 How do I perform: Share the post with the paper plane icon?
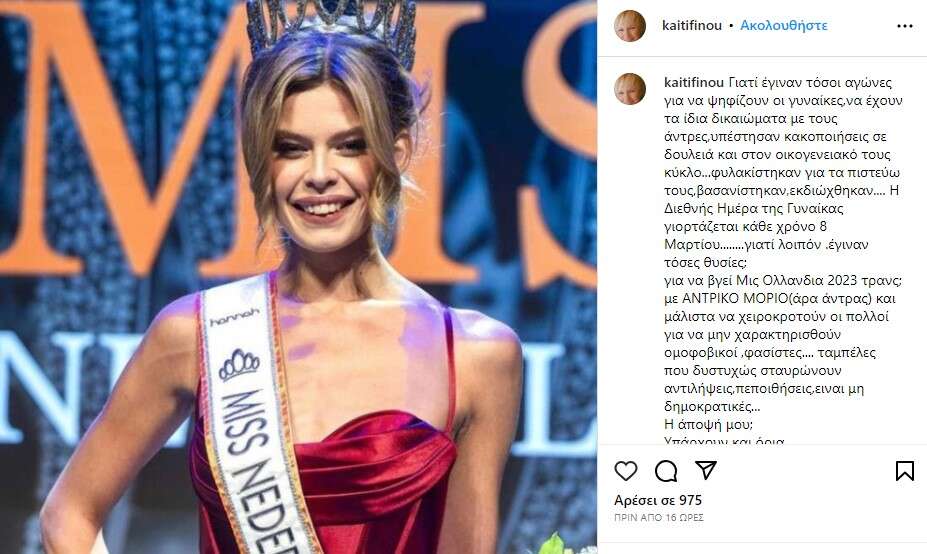pos(706,470)
